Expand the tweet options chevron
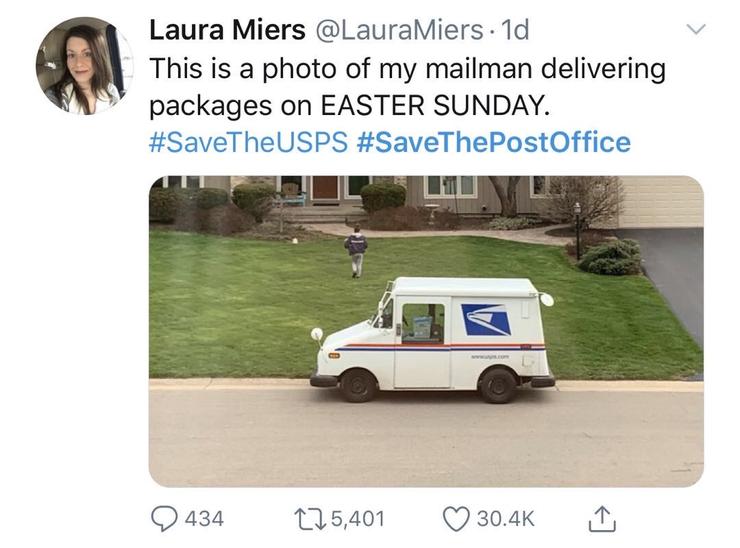Screen dimensions: 740x548 (697, 30)
